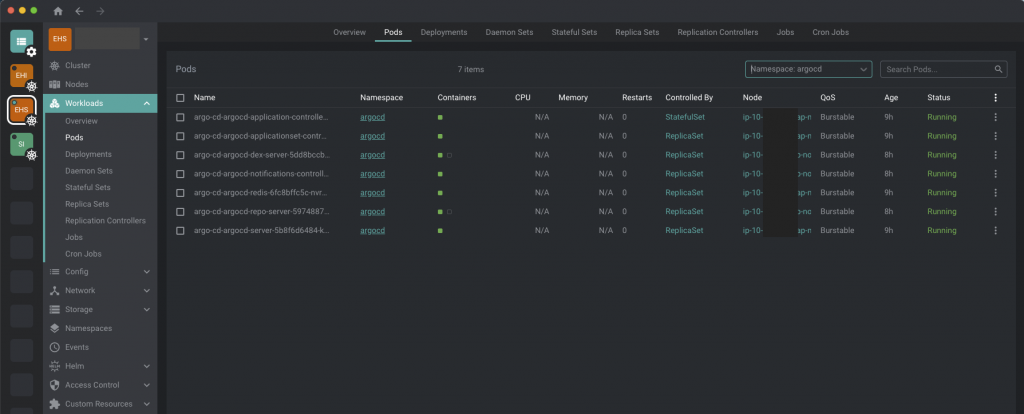
Task: Toggle the select-all pods checkbox
Action: [x=180, y=98]
